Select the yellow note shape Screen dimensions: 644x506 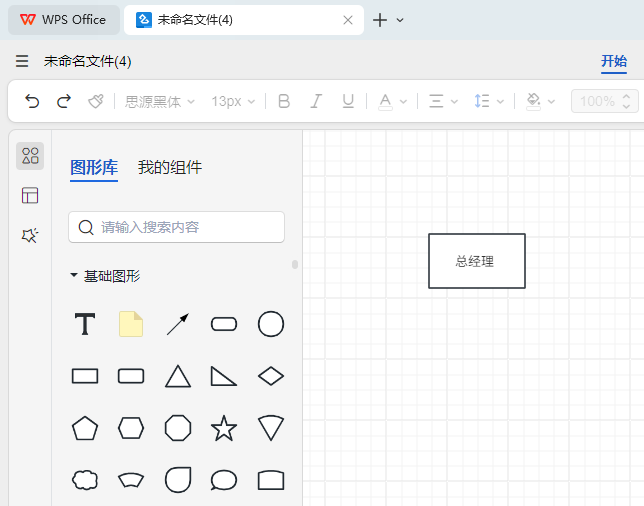131,324
